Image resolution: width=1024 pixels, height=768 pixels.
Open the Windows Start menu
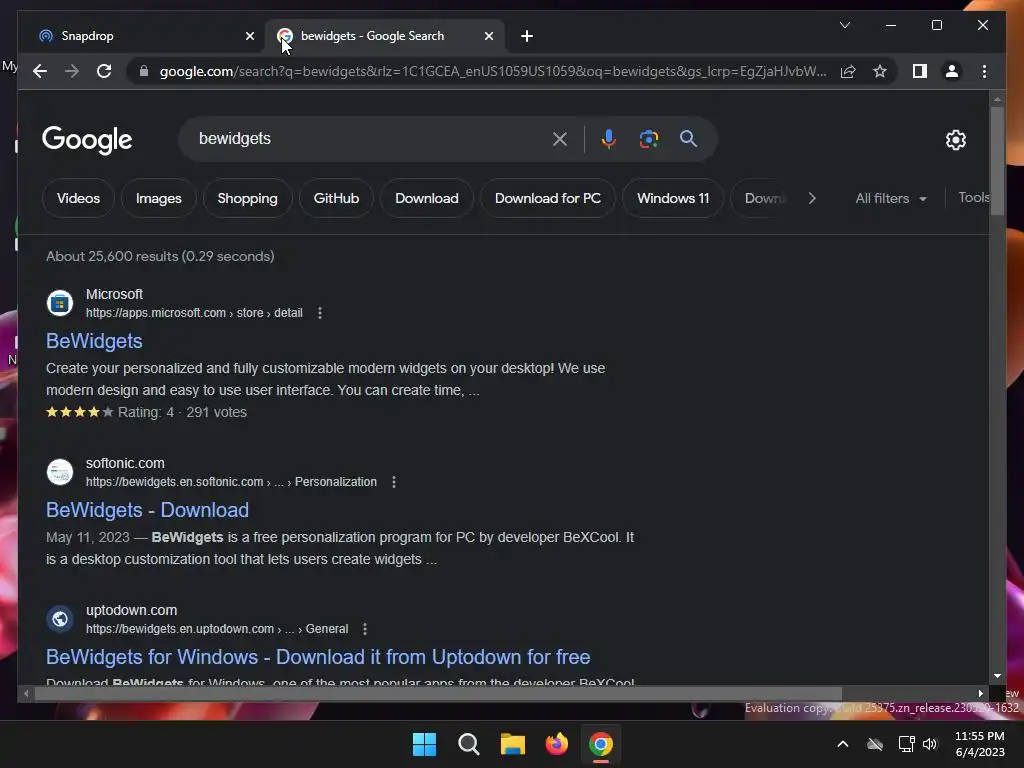[x=424, y=744]
